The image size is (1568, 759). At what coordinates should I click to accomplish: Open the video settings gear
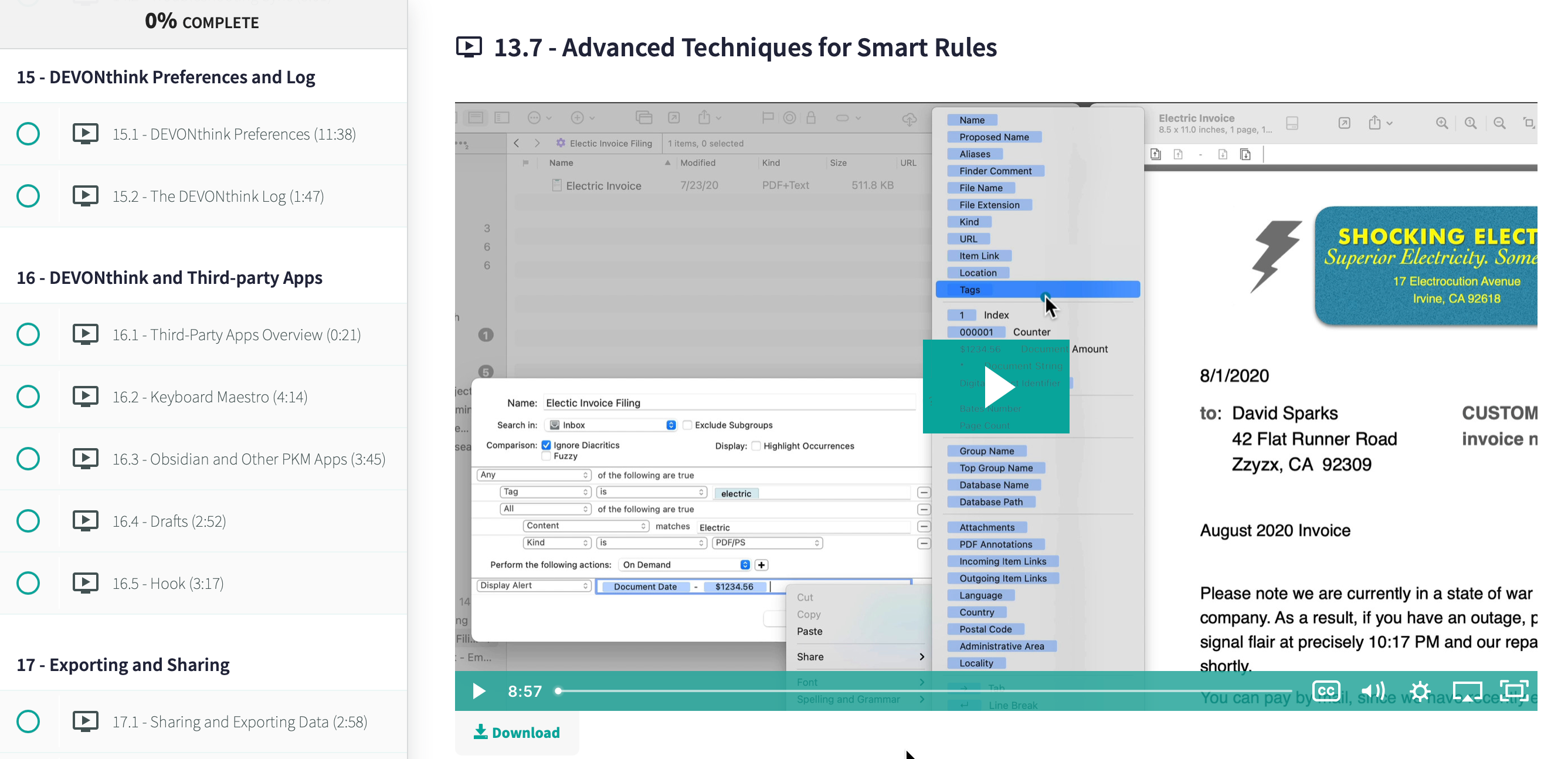point(1420,691)
